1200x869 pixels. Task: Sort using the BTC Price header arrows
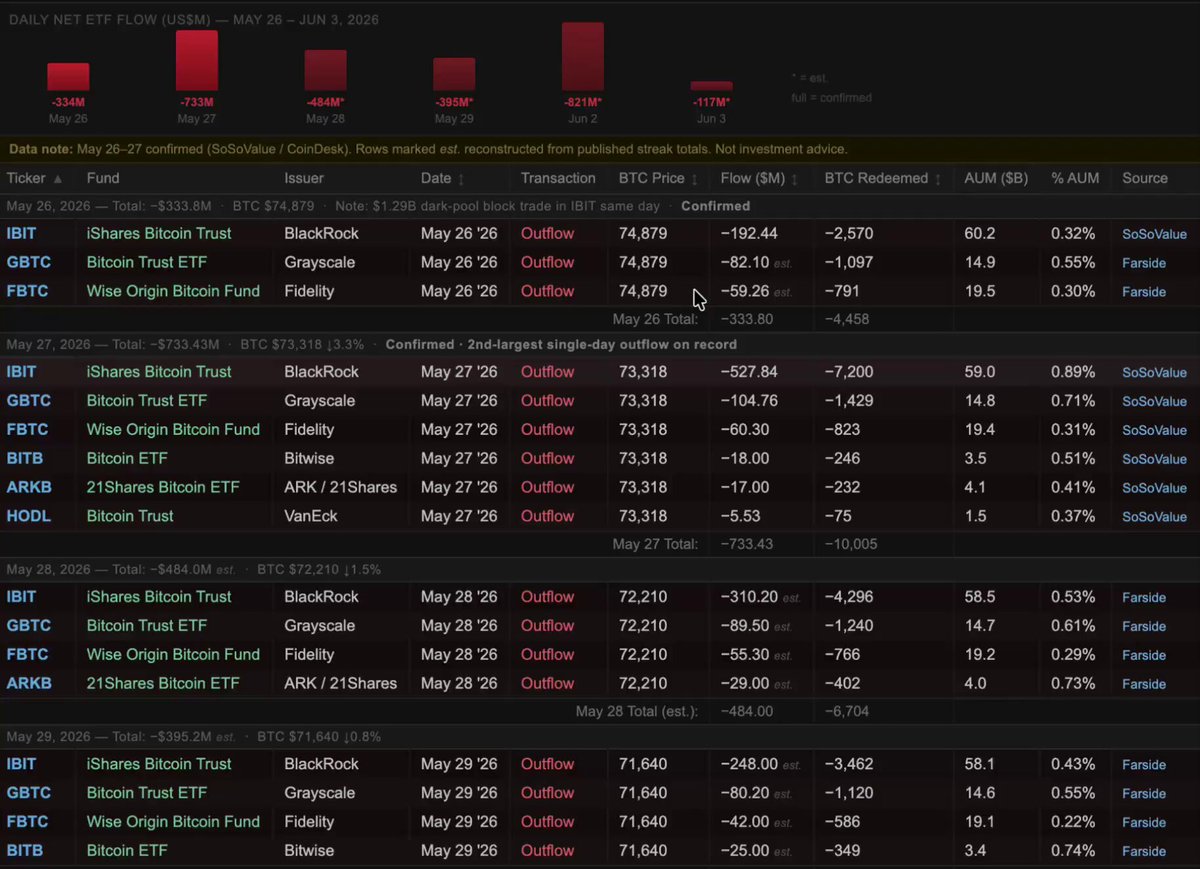695,179
